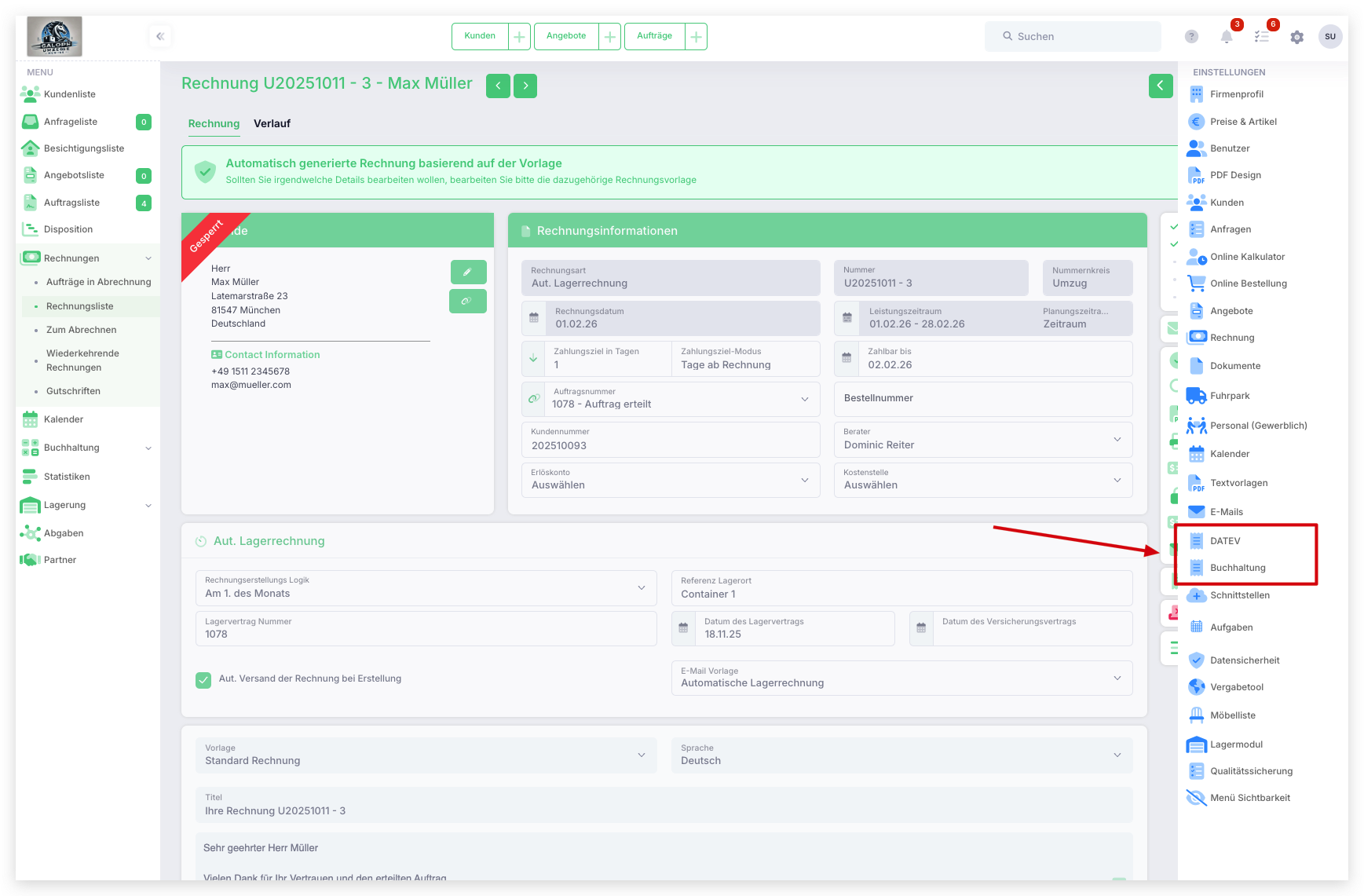Image resolution: width=1364 pixels, height=896 pixels.
Task: Open the E-Mails envelope icon
Action: click(1196, 512)
